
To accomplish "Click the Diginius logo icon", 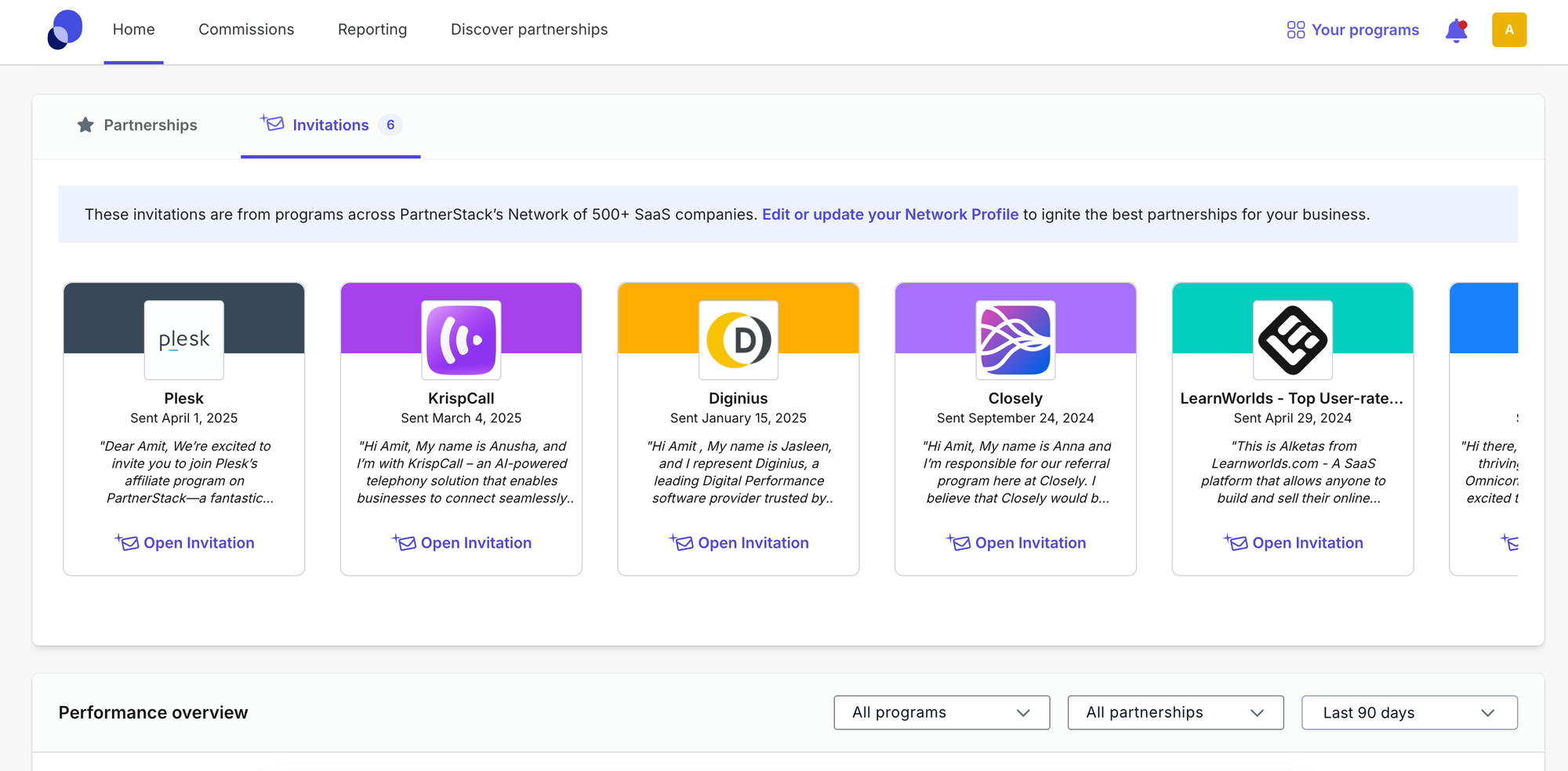I will click(x=739, y=339).
